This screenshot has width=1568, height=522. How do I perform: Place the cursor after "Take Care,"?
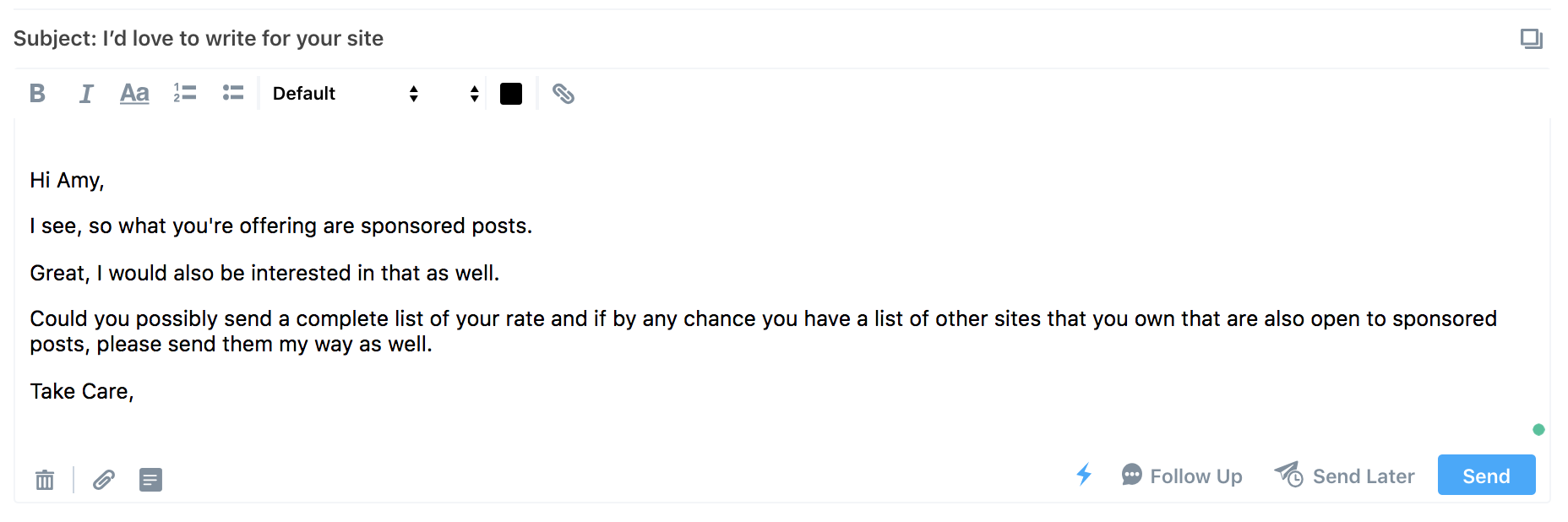135,391
